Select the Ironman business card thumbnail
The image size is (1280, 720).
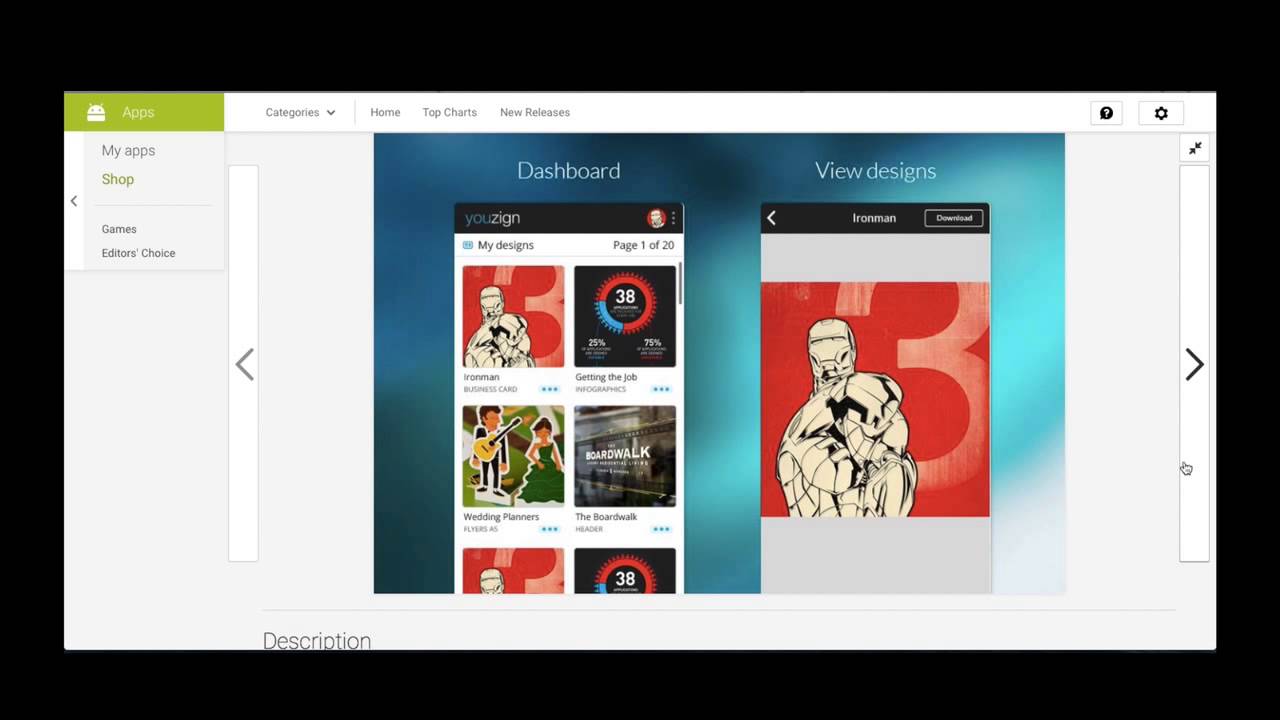tap(513, 316)
